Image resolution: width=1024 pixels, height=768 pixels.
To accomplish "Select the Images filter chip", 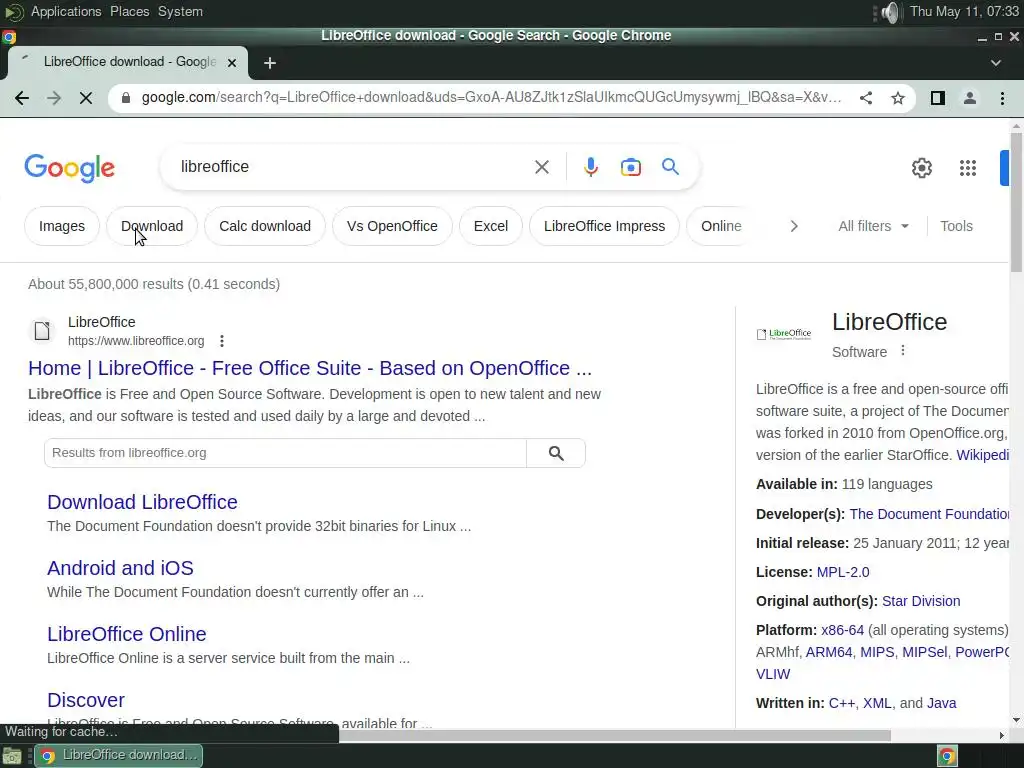I will 62,226.
